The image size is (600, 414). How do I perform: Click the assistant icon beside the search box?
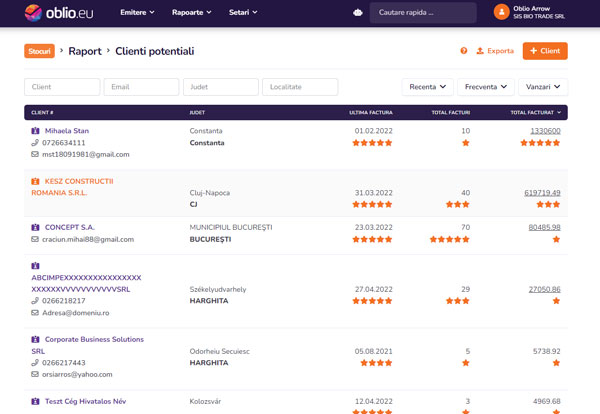(x=358, y=13)
